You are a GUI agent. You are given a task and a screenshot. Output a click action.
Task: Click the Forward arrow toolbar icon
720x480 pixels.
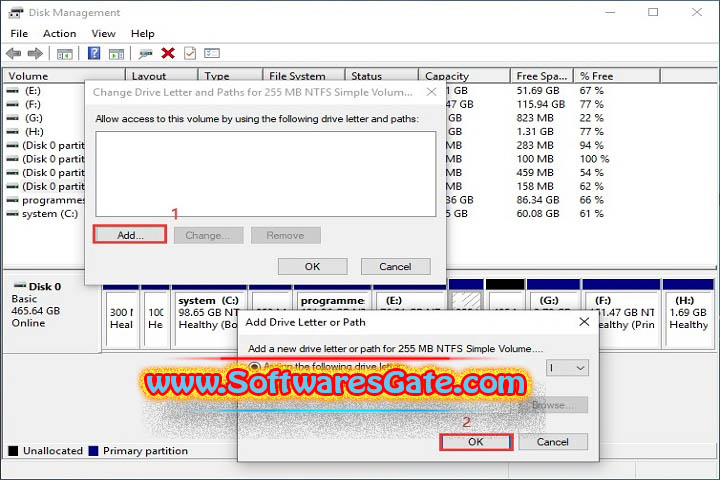point(35,53)
